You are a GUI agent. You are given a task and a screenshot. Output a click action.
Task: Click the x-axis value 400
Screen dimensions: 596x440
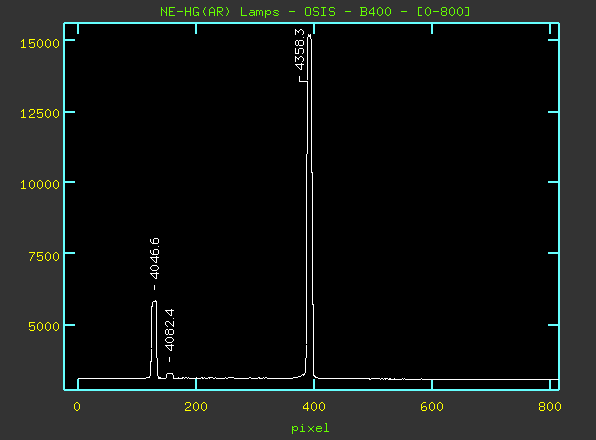pos(314,407)
